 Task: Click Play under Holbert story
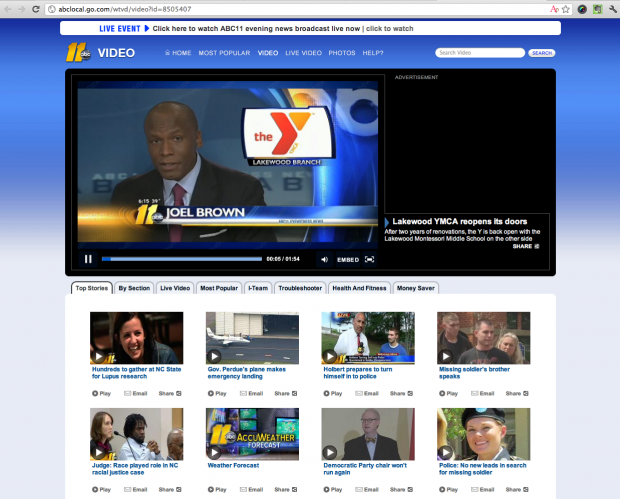click(333, 393)
